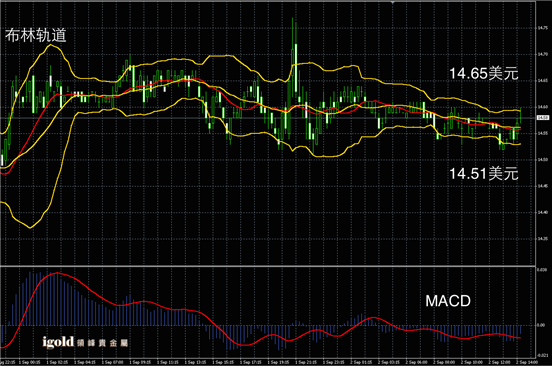Select the 2 Sep 06:00 time axis marker

(416, 362)
